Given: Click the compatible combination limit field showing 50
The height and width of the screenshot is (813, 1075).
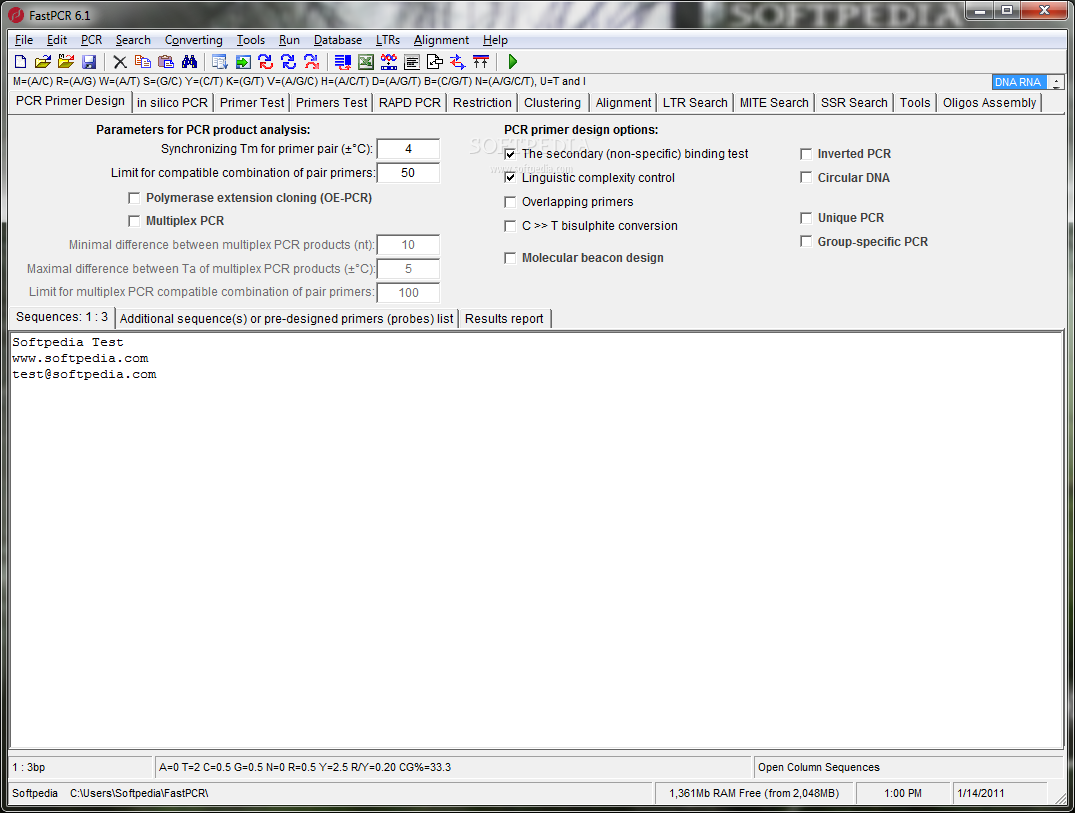Looking at the screenshot, I should [x=408, y=173].
